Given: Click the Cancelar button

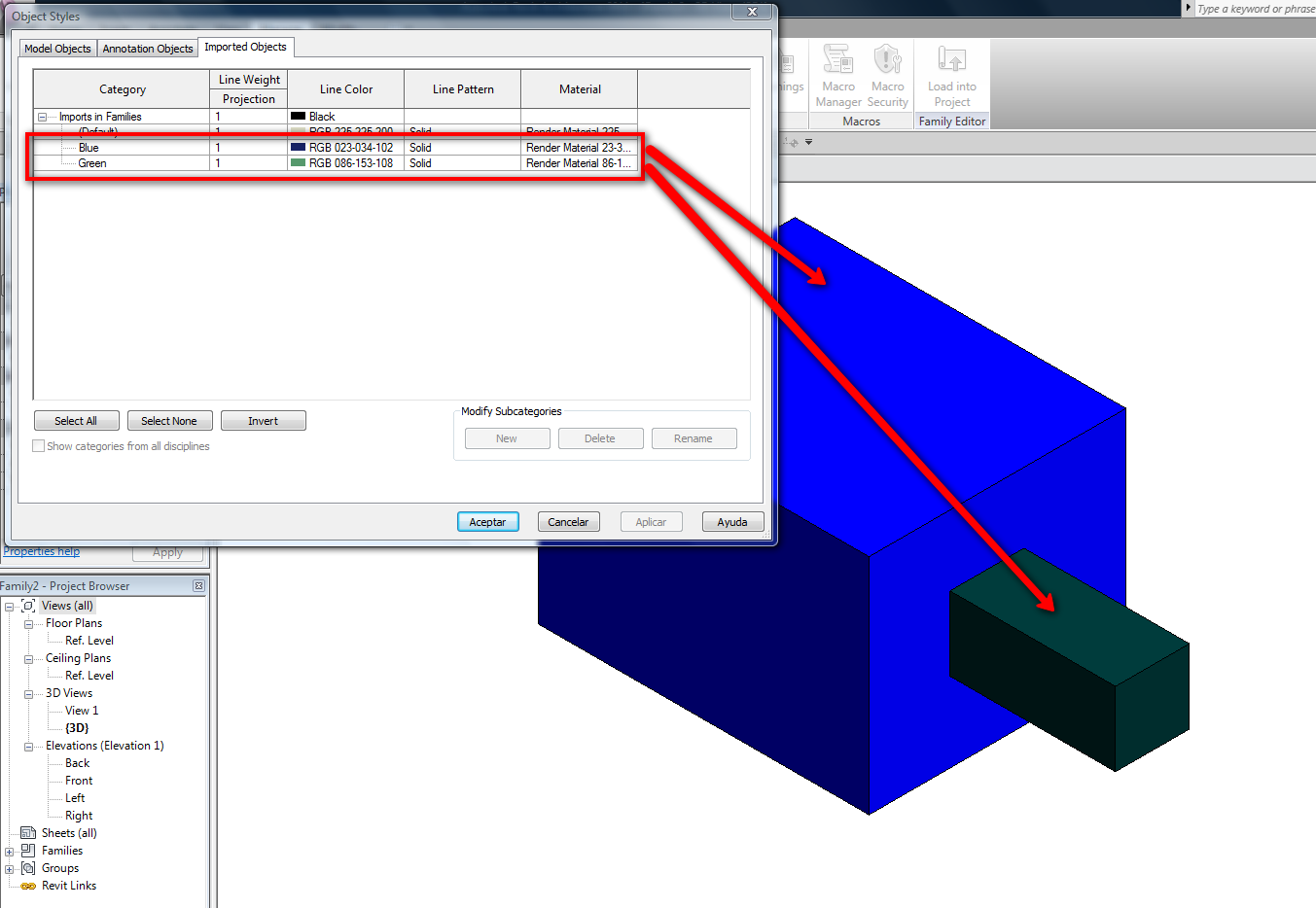Looking at the screenshot, I should click(x=568, y=522).
